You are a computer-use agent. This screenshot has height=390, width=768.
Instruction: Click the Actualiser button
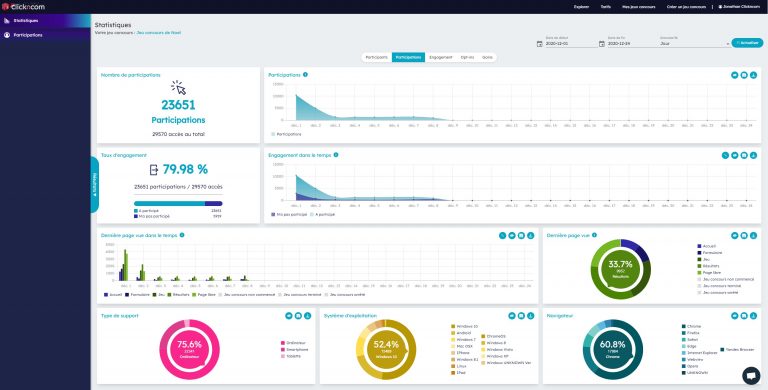[747, 43]
